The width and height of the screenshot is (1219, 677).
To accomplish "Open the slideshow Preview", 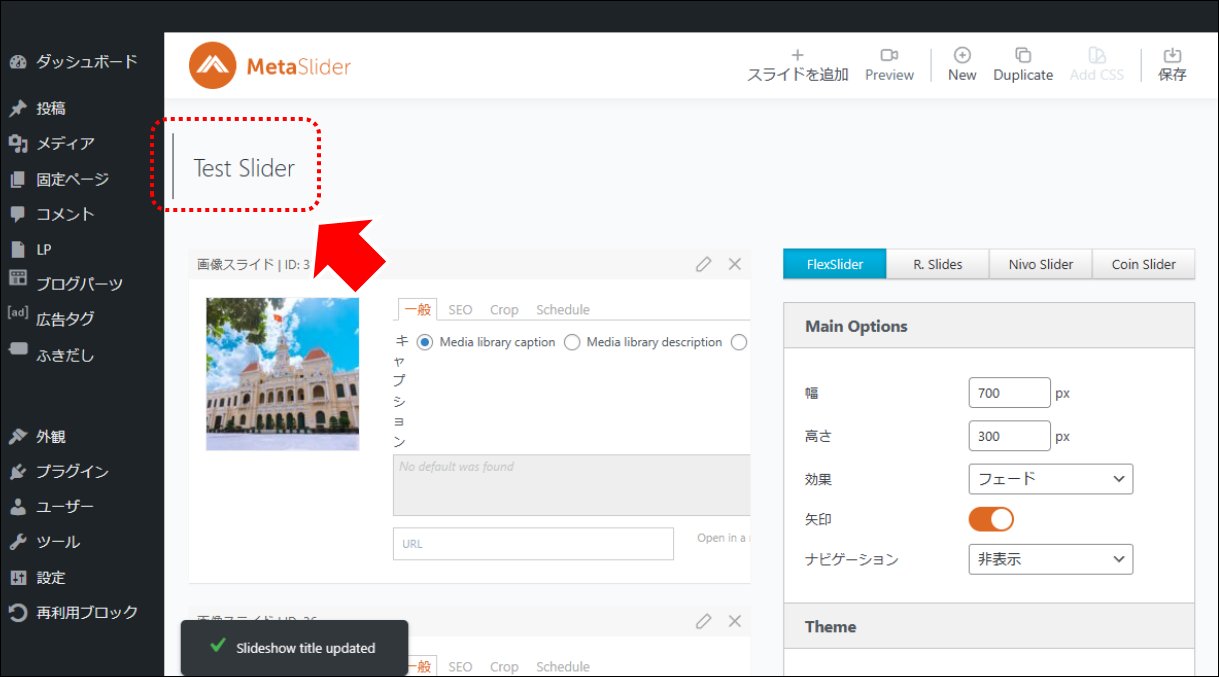I will tap(889, 65).
